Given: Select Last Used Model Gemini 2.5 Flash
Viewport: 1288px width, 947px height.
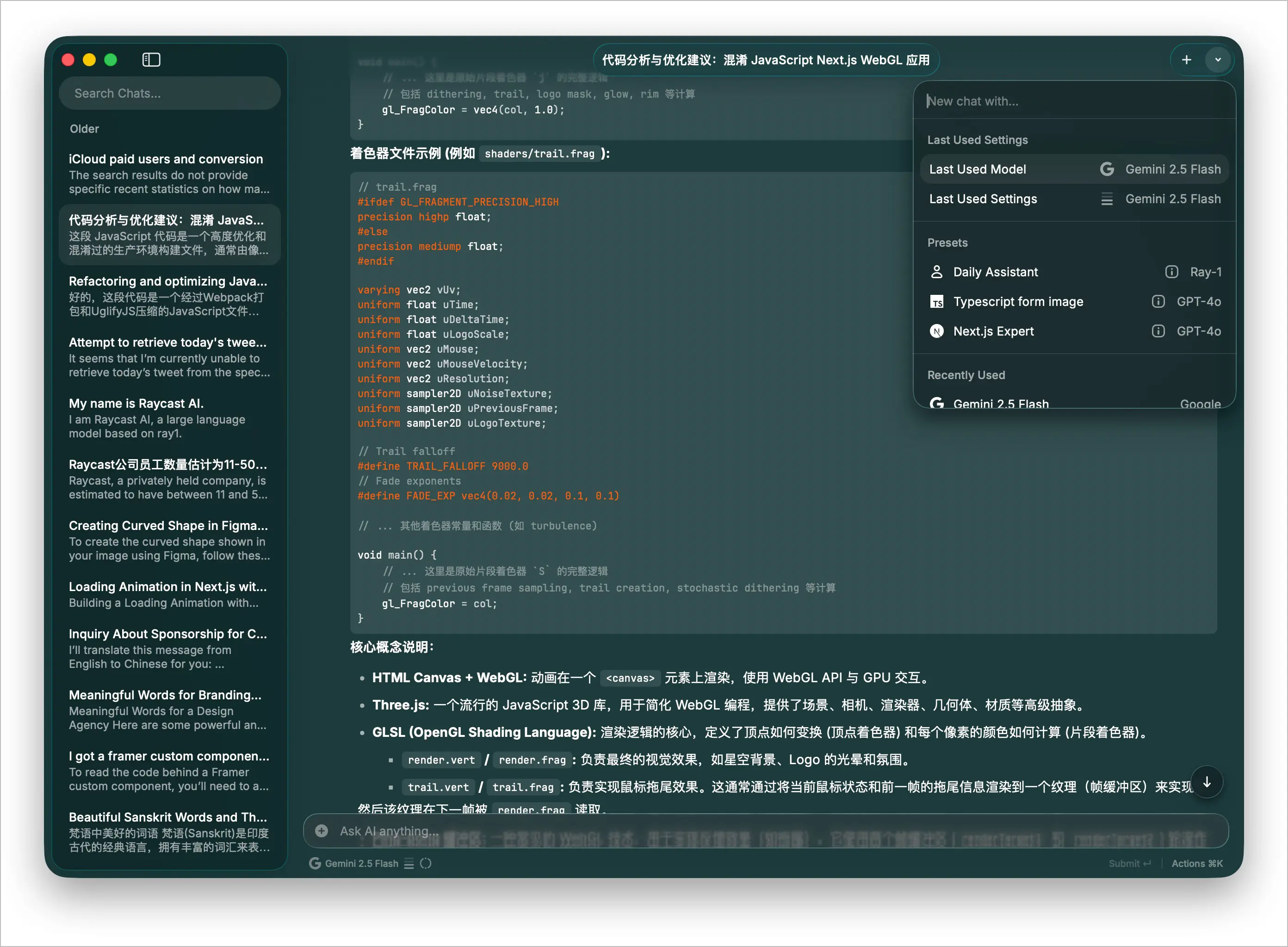Looking at the screenshot, I should coord(1074,169).
